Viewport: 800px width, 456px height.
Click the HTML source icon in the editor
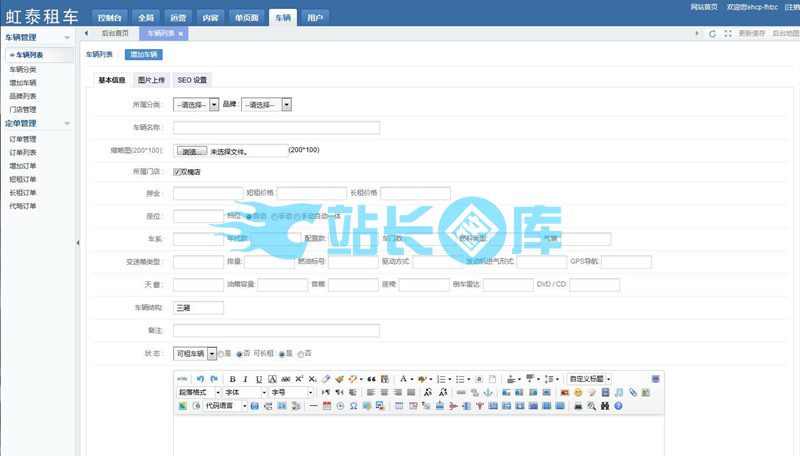tap(182, 379)
